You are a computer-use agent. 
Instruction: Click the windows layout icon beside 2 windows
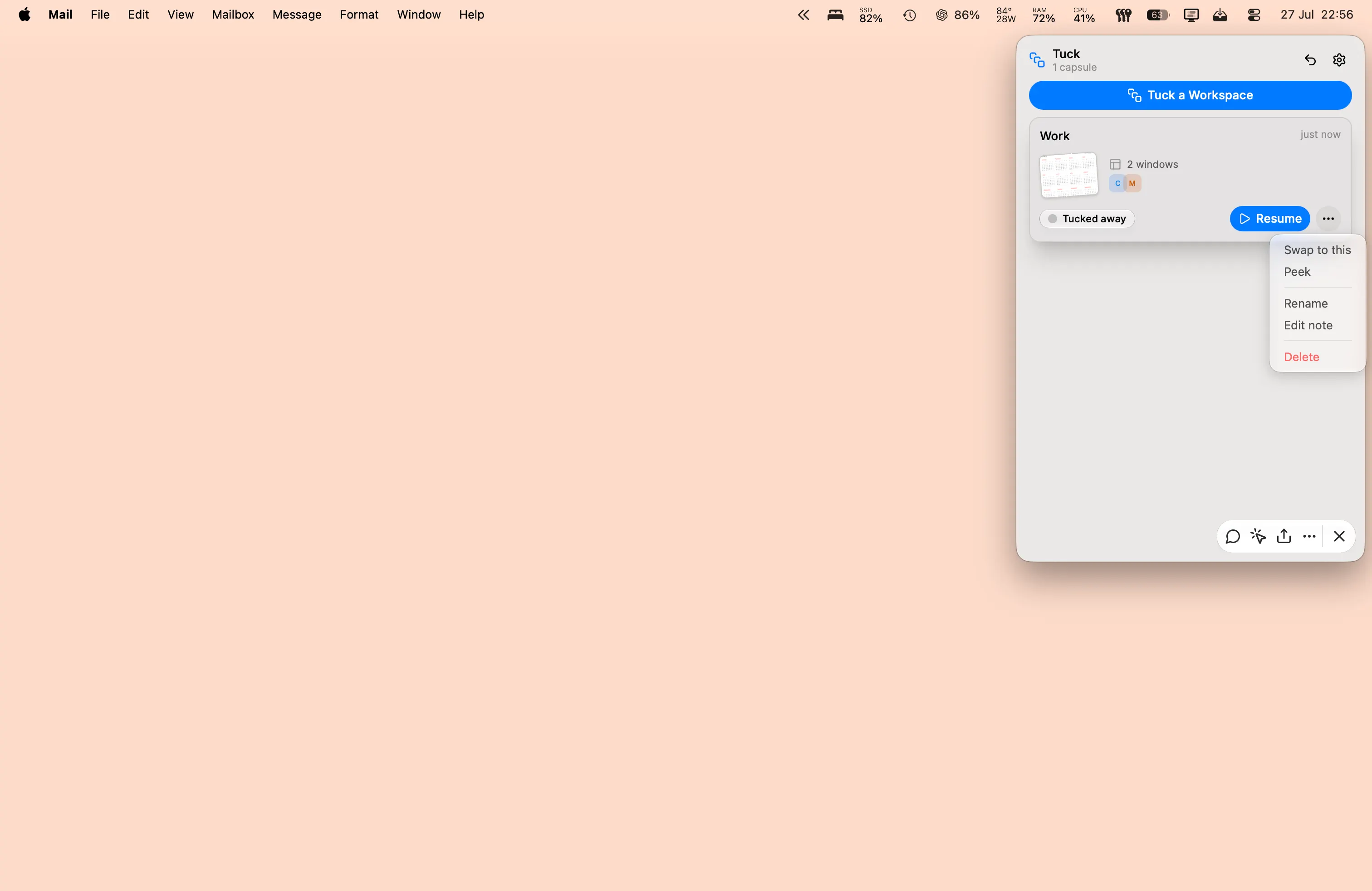1115,164
